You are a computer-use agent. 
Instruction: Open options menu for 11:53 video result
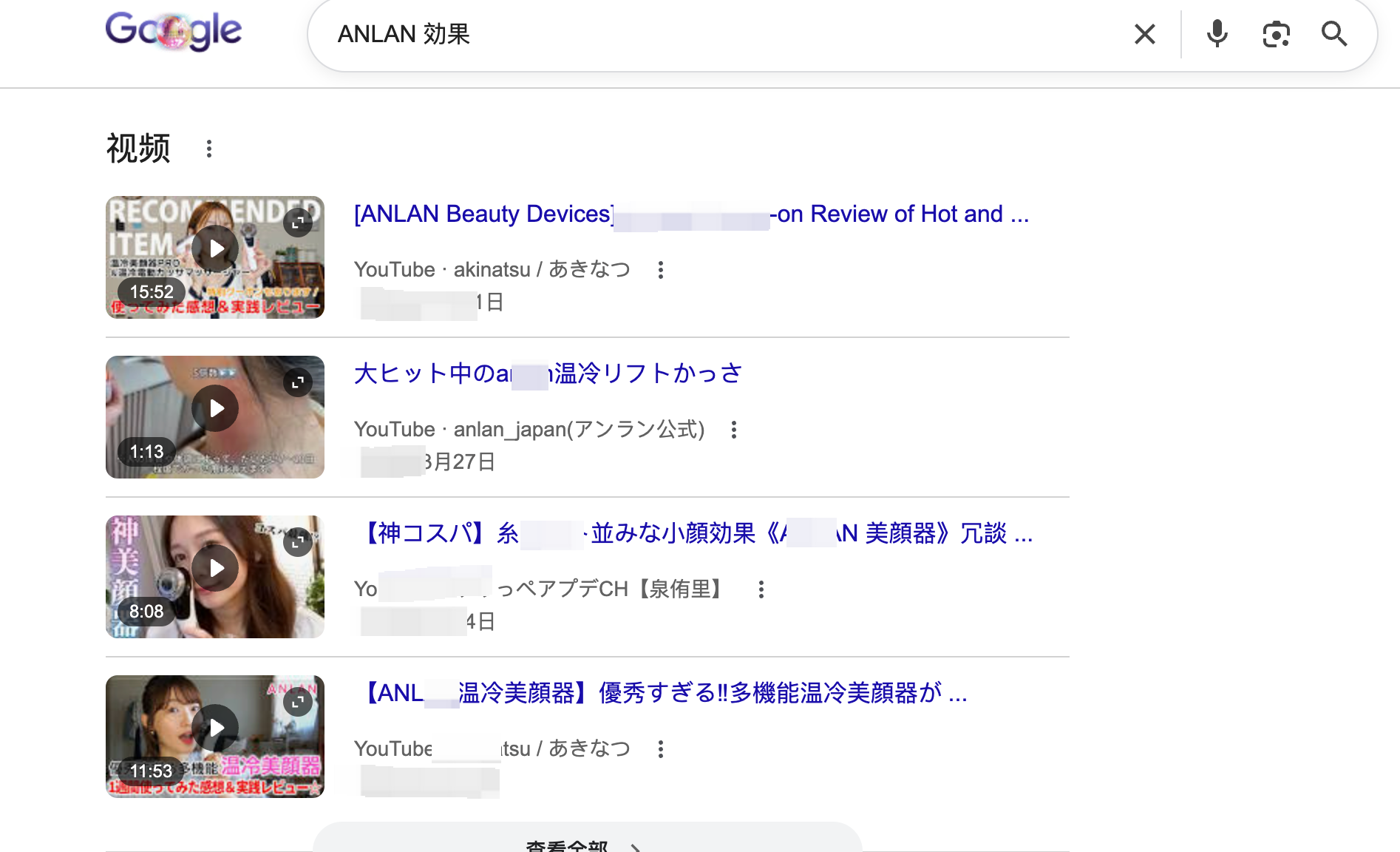(x=661, y=749)
